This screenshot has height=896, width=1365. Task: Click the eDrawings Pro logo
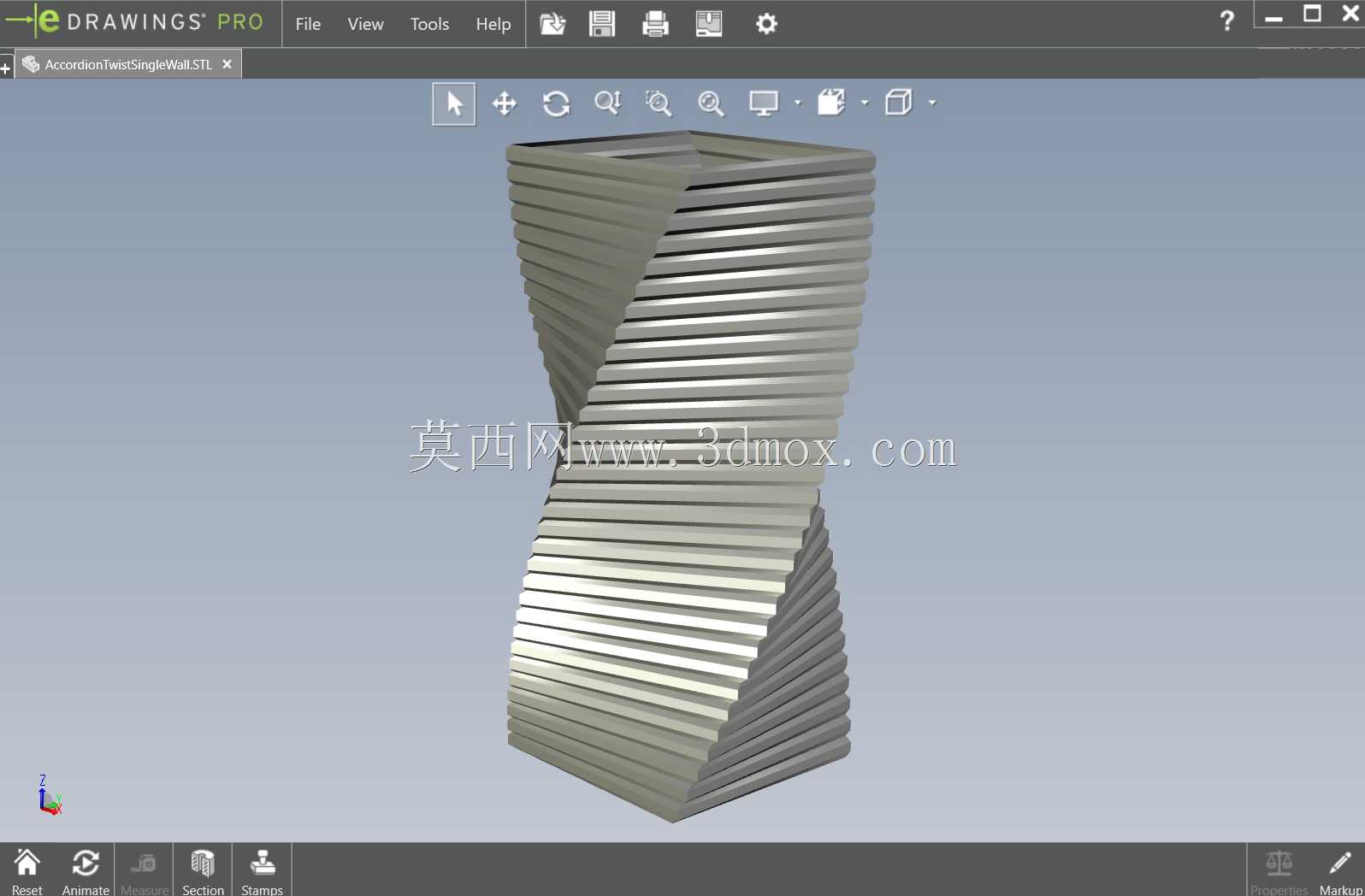pyautogui.click(x=135, y=21)
